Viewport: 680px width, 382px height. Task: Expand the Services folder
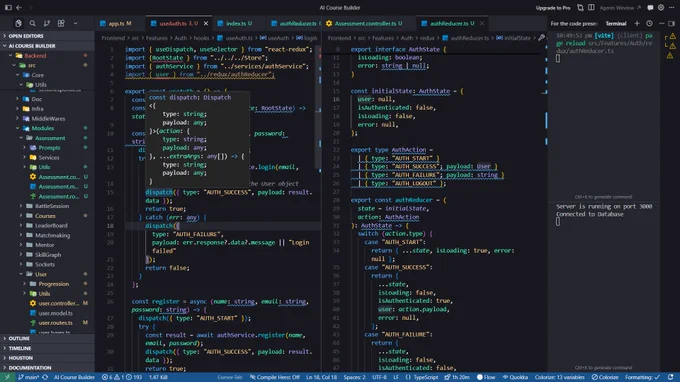coord(47,157)
